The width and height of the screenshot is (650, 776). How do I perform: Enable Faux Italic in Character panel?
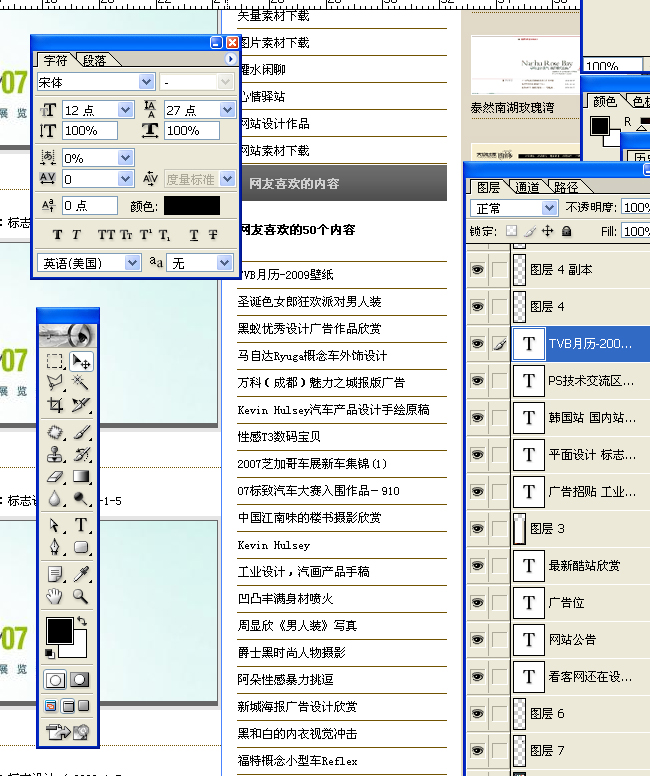coord(76,235)
